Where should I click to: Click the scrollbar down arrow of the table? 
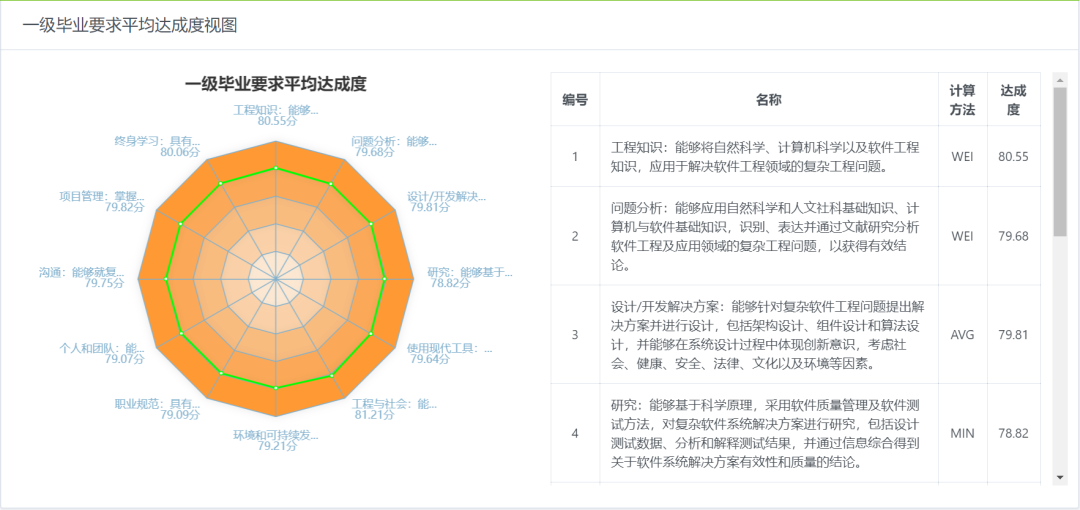tap(1060, 478)
